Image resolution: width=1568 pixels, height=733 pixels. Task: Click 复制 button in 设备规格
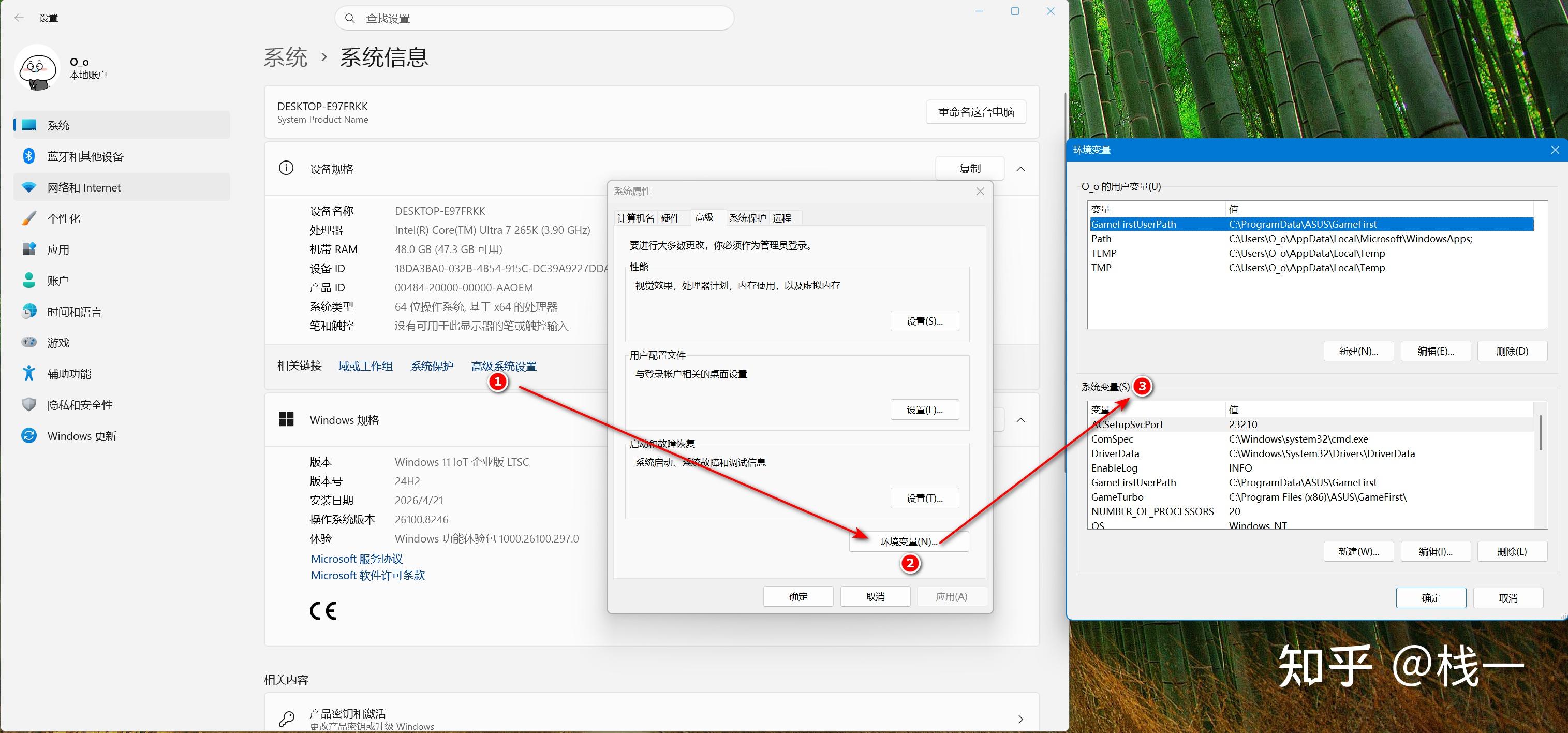[x=970, y=169]
